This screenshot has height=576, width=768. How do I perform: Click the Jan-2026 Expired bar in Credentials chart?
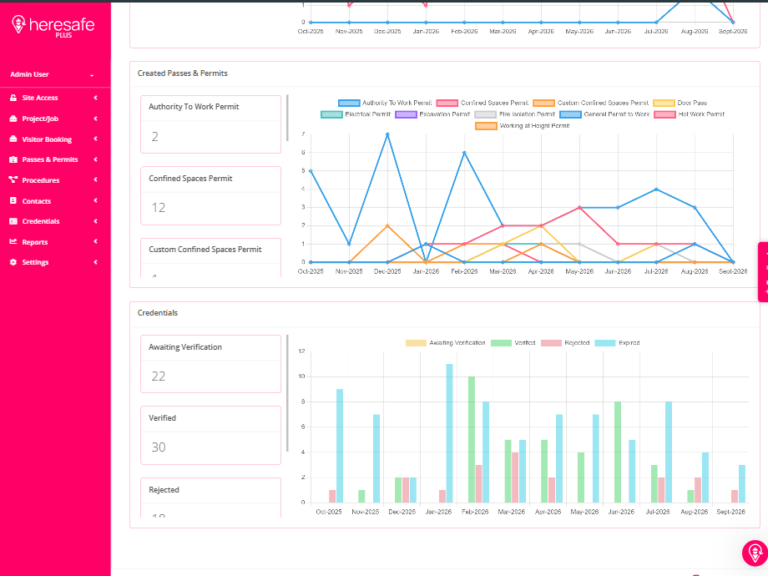click(x=449, y=433)
